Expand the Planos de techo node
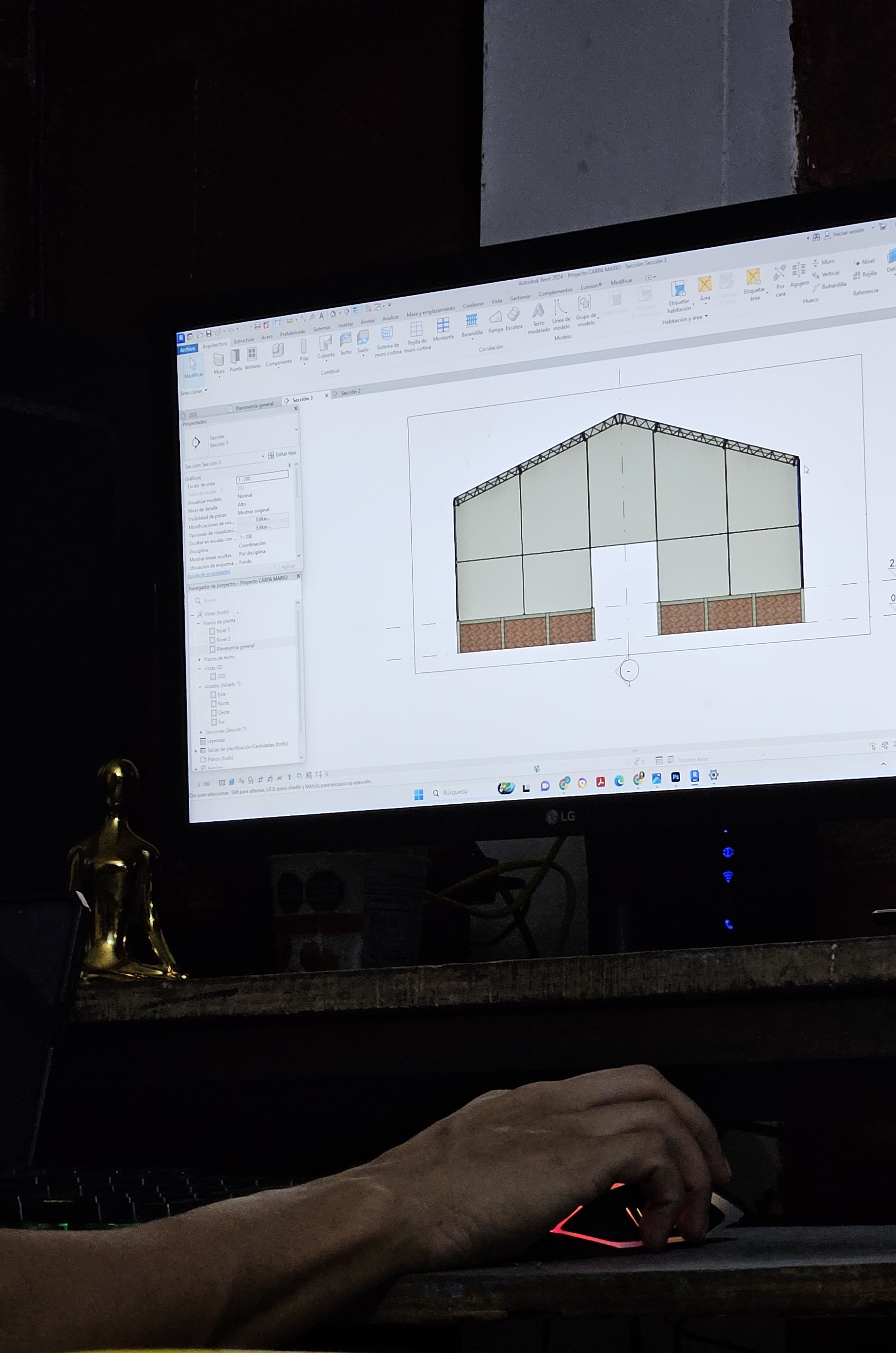This screenshot has height=1353, width=896. (x=199, y=659)
